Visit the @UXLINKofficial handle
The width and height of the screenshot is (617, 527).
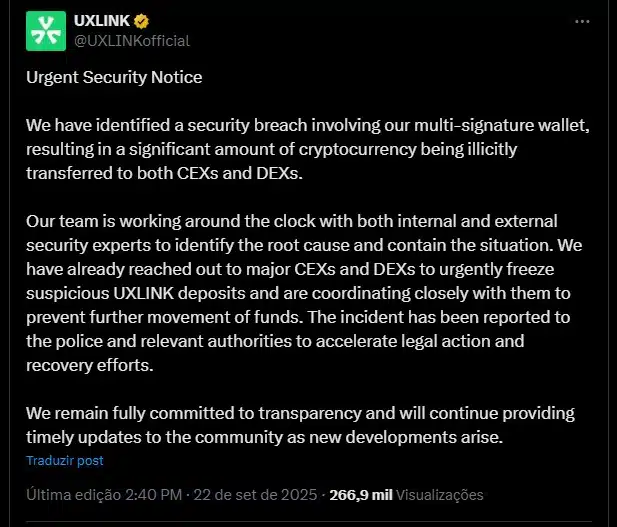(x=132, y=41)
